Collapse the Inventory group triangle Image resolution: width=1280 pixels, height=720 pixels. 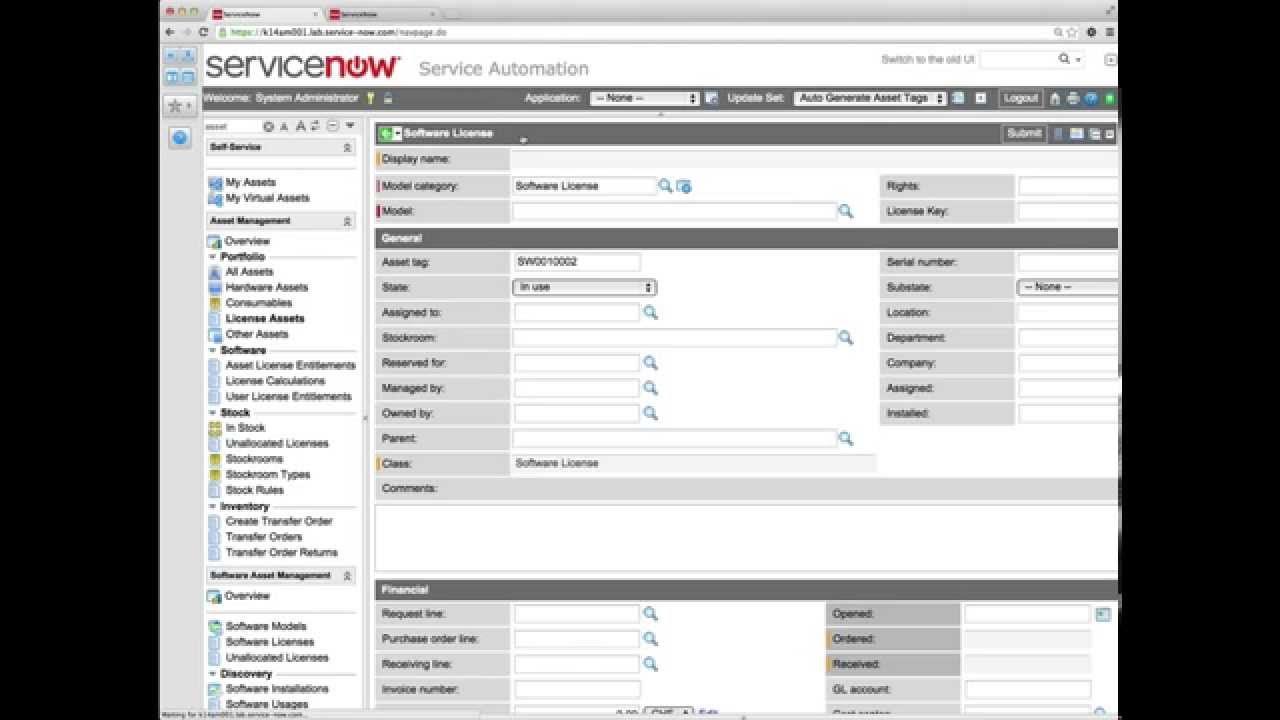(x=213, y=506)
